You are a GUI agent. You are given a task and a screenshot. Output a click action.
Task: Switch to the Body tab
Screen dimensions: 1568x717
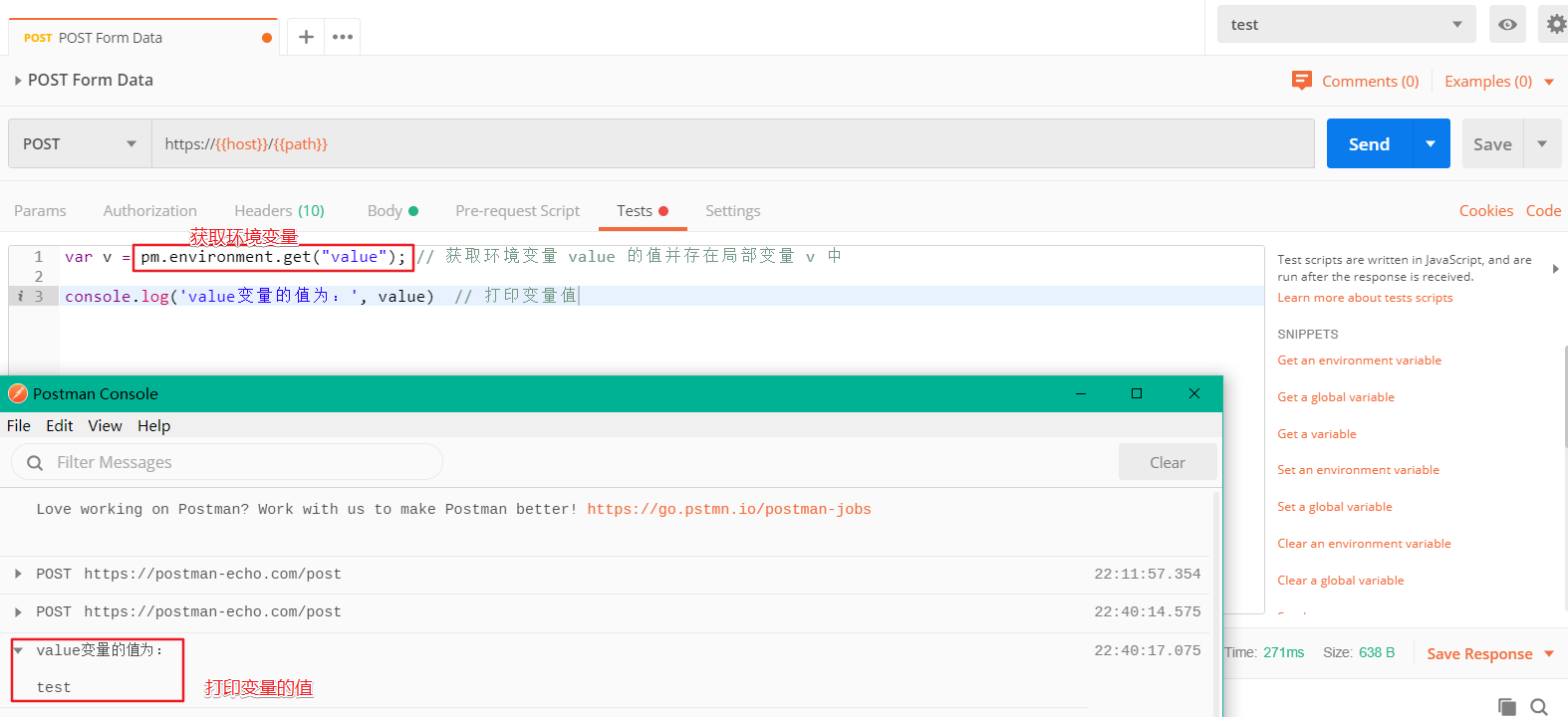tap(392, 211)
